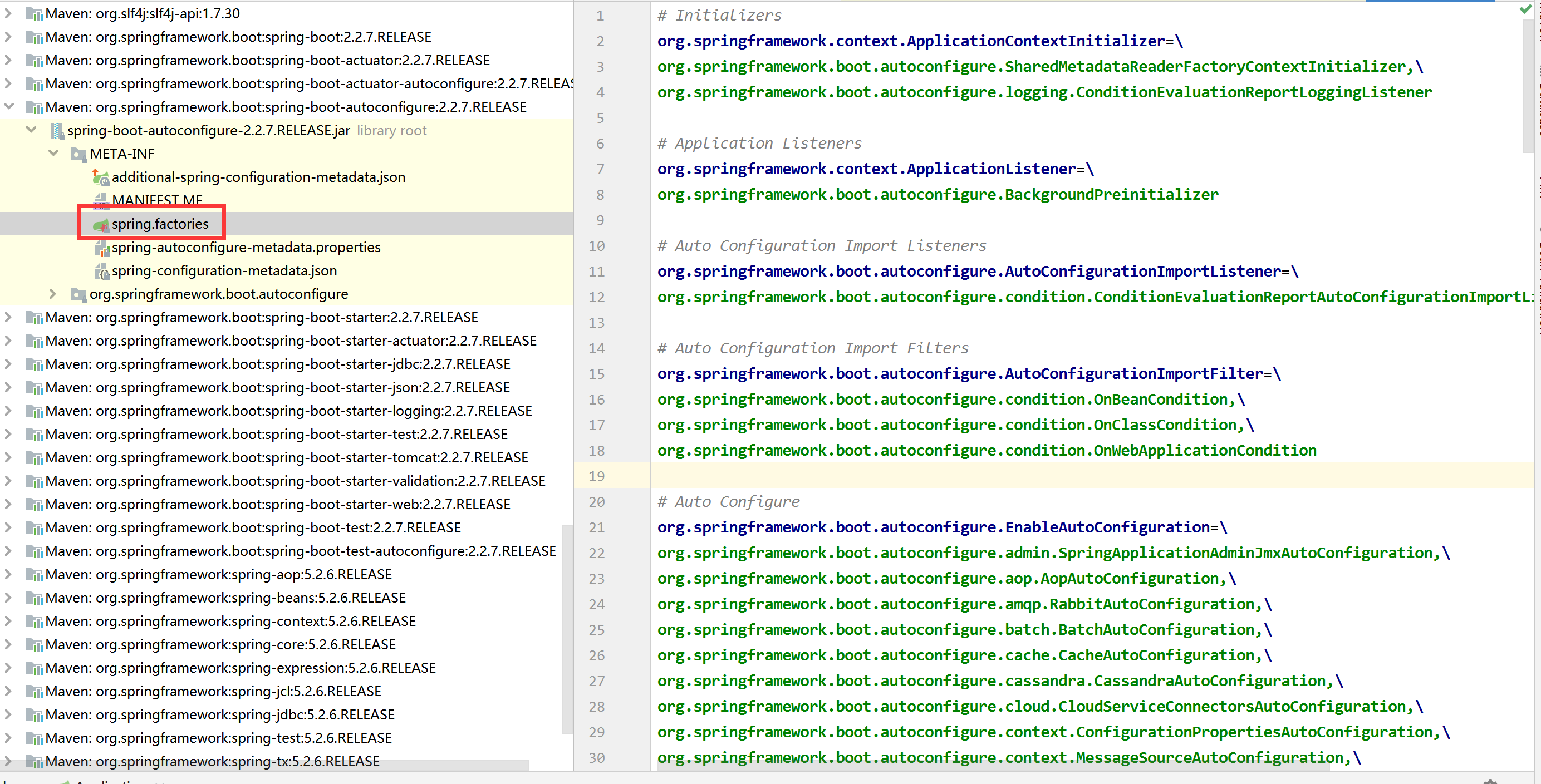Viewport: 1541px width, 784px height.
Task: Click the spring-boot-actuator:2.2.7.RELEASE library icon
Action: (35, 61)
